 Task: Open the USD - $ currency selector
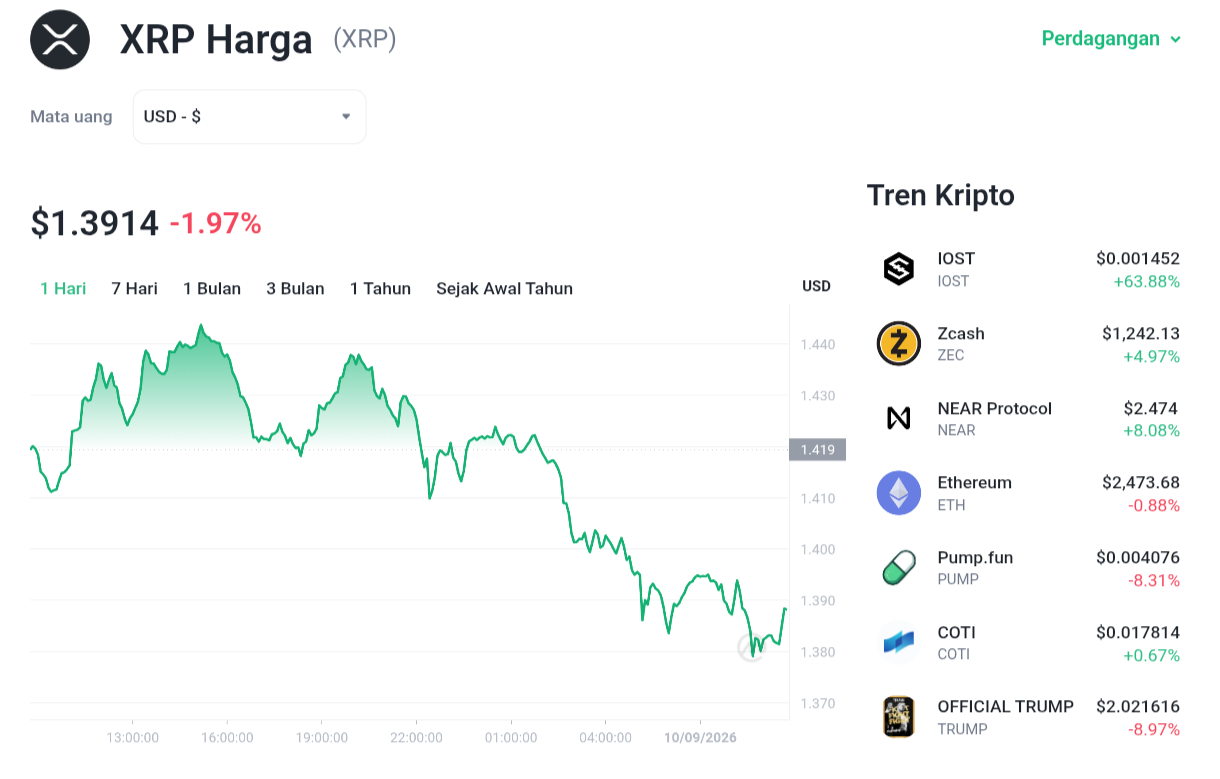(x=249, y=117)
